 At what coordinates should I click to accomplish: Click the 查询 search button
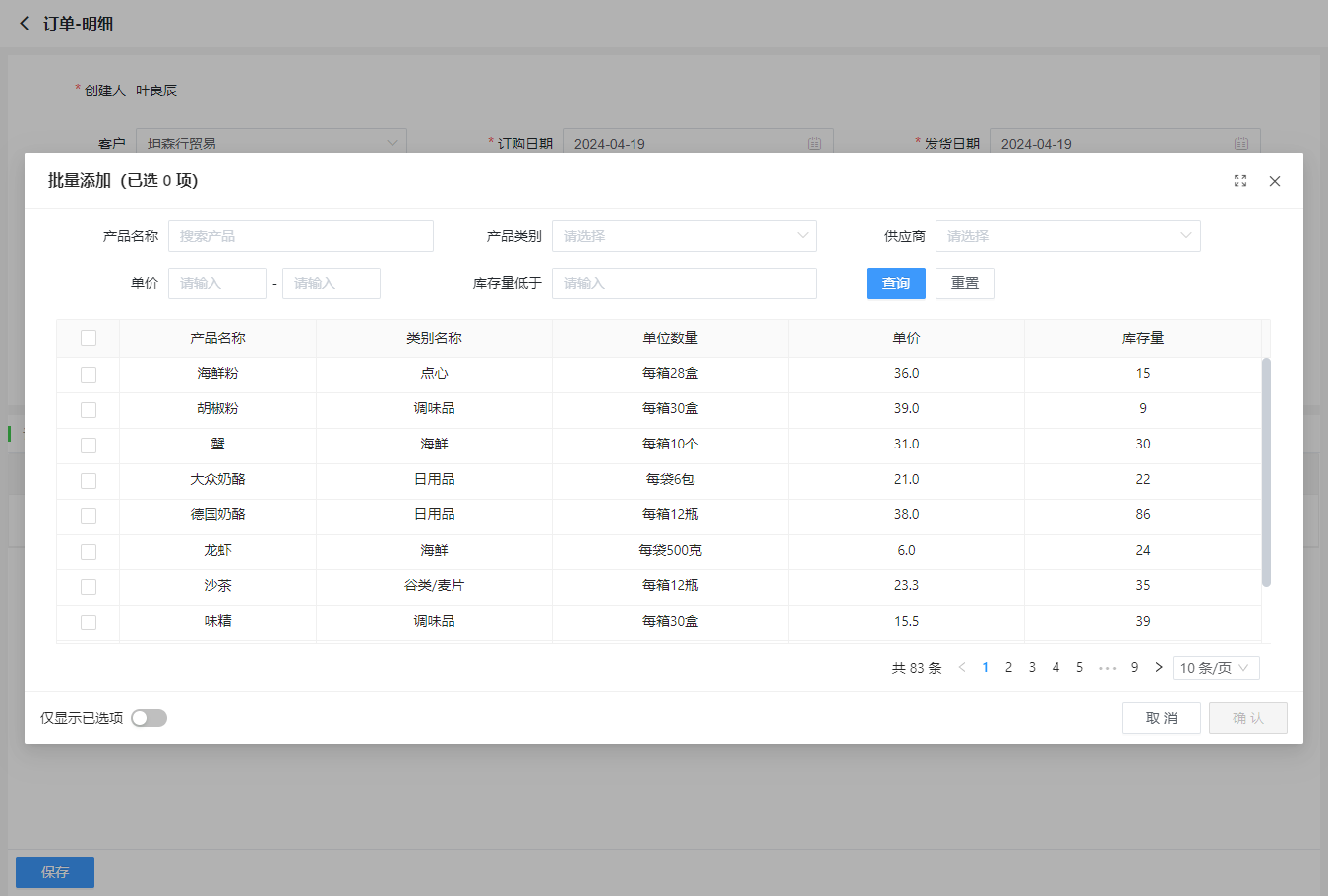point(895,283)
